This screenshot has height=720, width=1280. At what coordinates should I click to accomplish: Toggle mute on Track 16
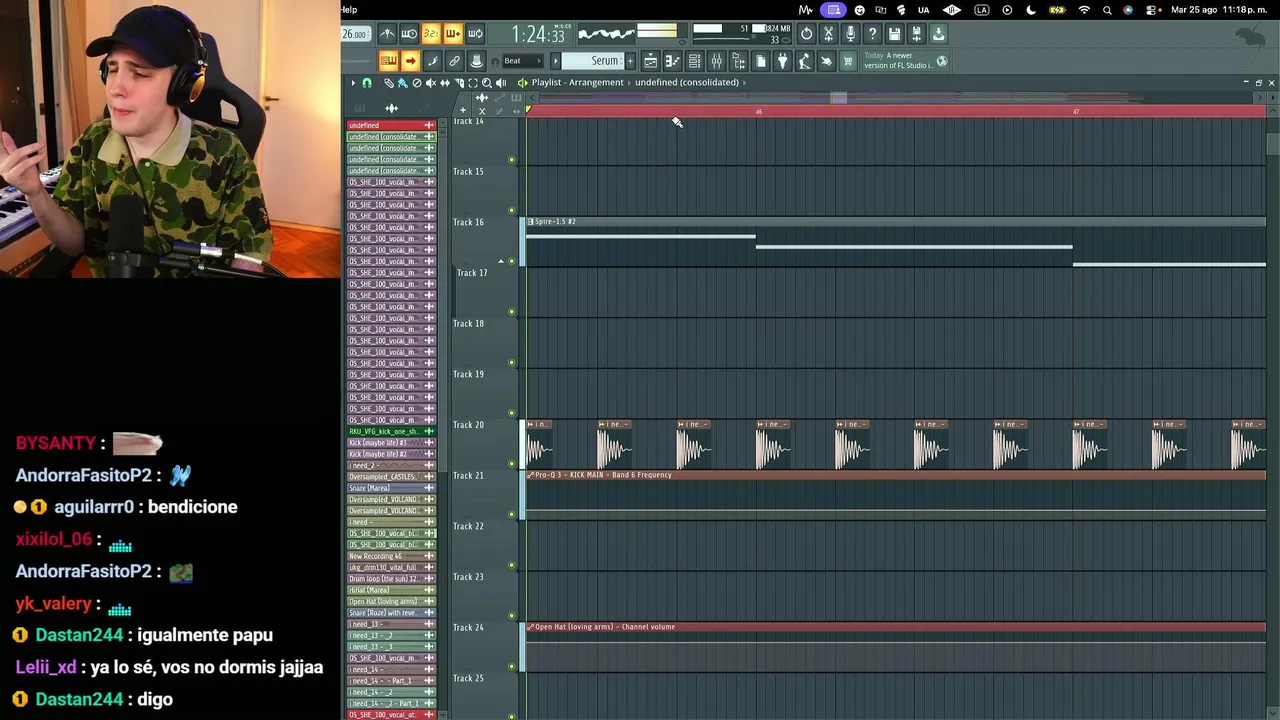click(x=512, y=261)
